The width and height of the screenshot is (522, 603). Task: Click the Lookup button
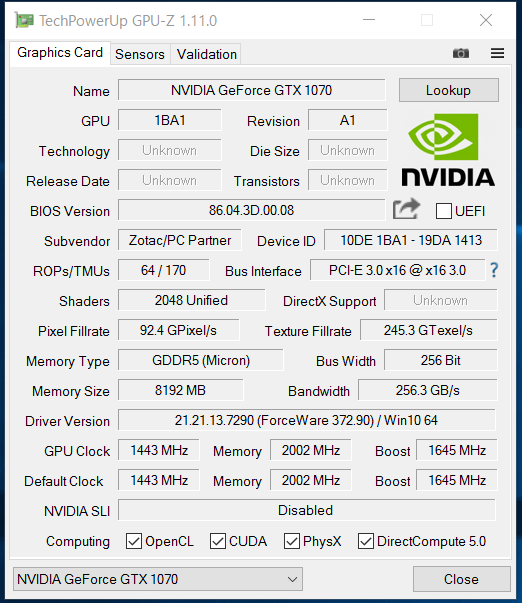pyautogui.click(x=449, y=90)
